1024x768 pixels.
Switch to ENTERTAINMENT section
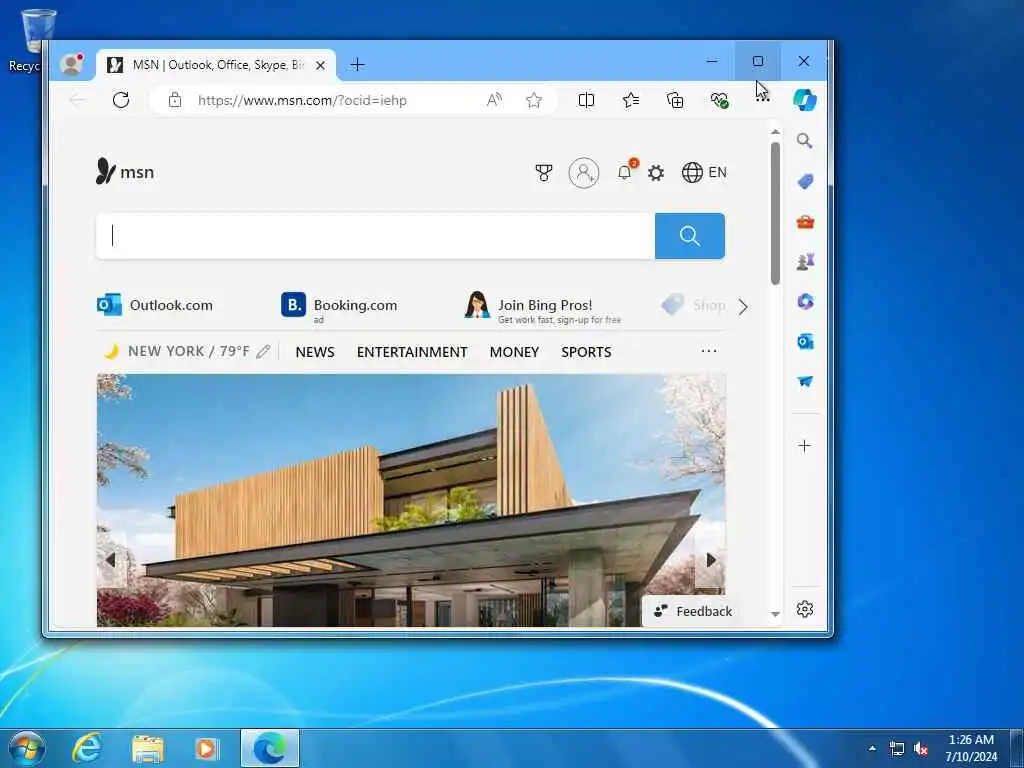(412, 352)
